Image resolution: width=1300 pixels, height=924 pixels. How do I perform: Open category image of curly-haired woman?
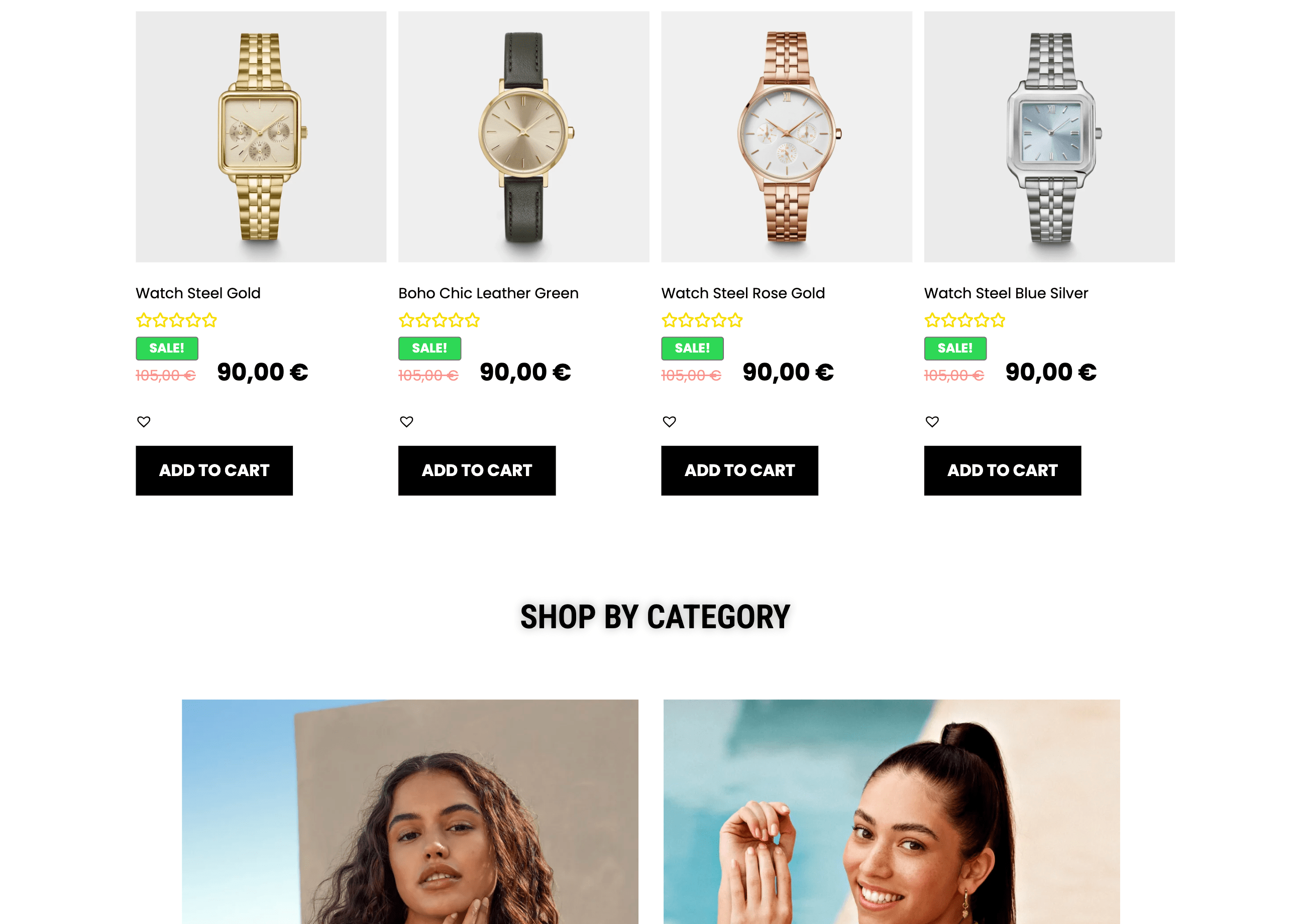pos(410,812)
